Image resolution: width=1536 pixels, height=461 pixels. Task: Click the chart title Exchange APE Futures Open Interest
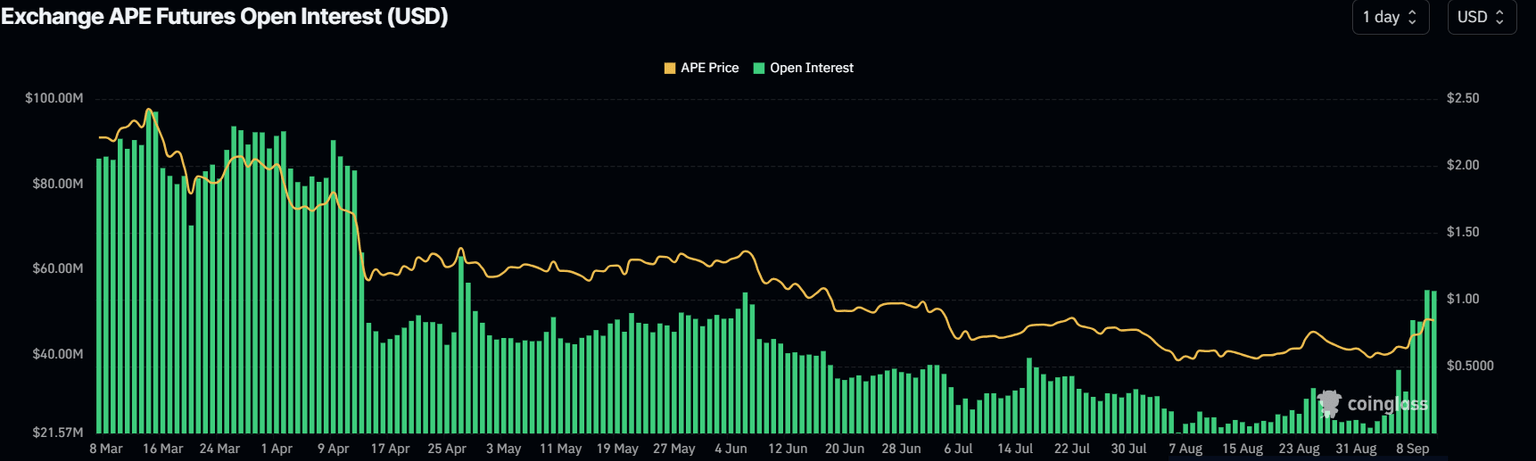tap(224, 16)
